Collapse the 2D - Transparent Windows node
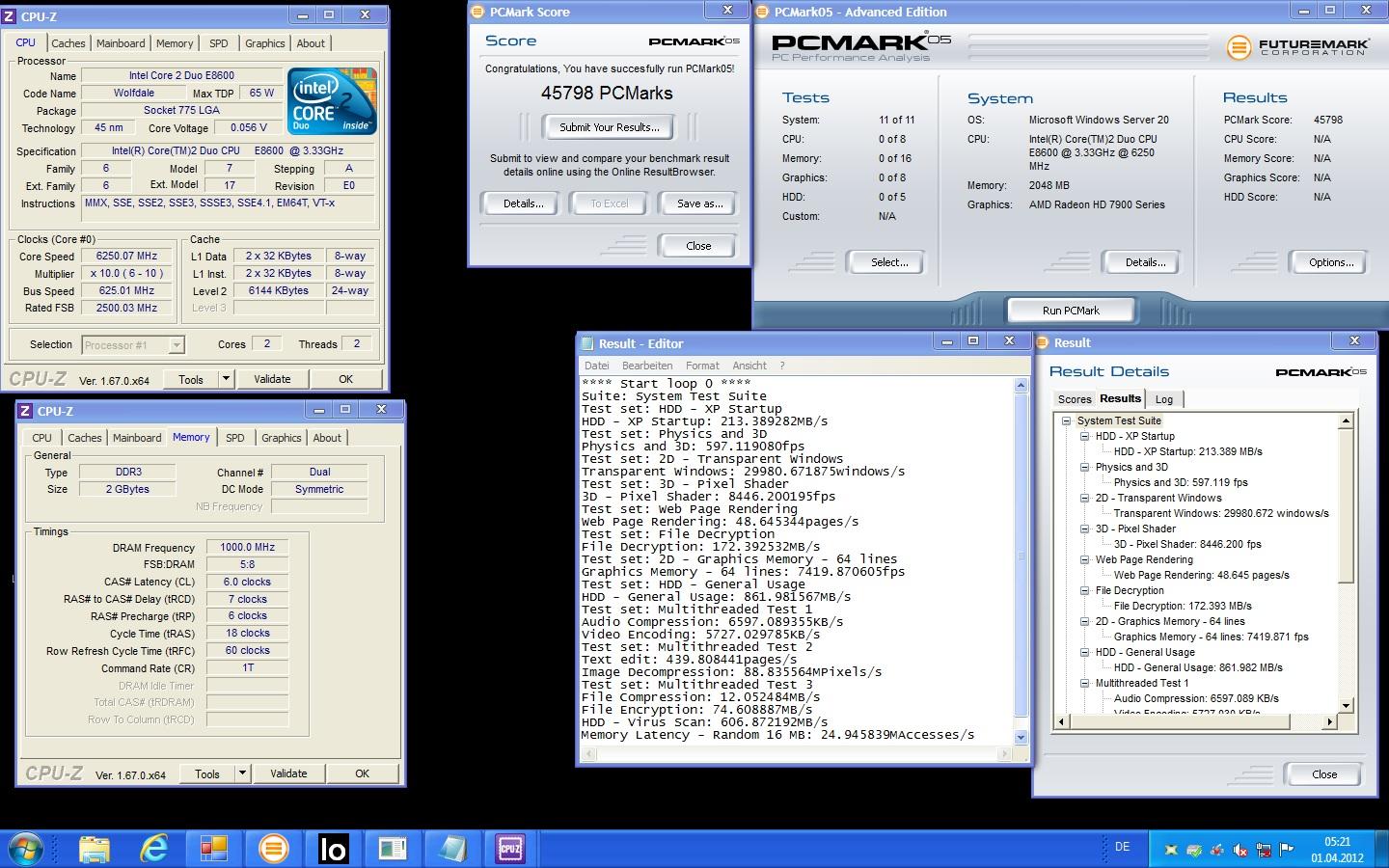The width and height of the screenshot is (1389, 868). 1084,498
